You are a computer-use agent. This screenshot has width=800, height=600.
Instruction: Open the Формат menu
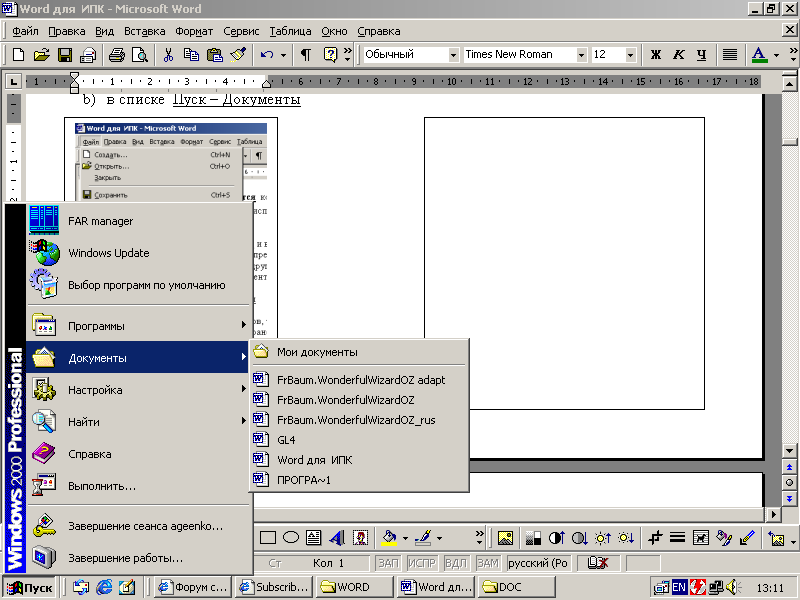click(194, 31)
